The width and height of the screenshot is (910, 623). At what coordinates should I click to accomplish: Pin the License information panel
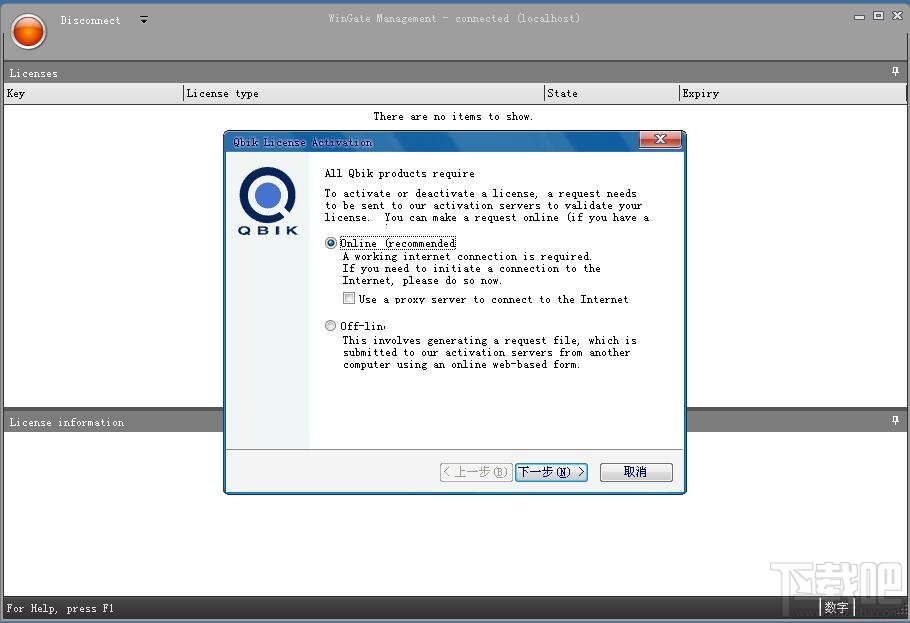point(895,420)
